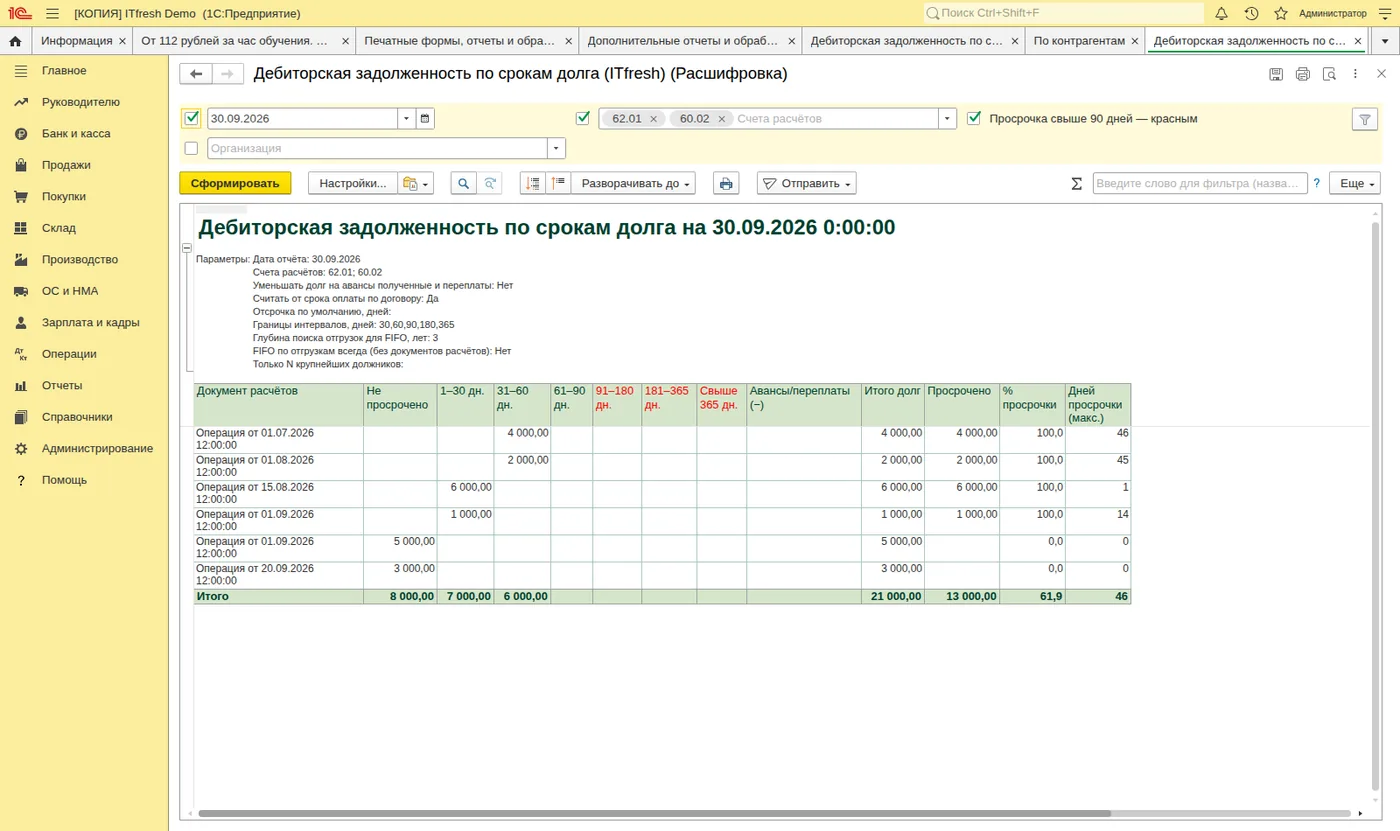Image resolution: width=1400 pixels, height=831 pixels.
Task: Save the report with the diskette icon
Action: click(x=1276, y=74)
